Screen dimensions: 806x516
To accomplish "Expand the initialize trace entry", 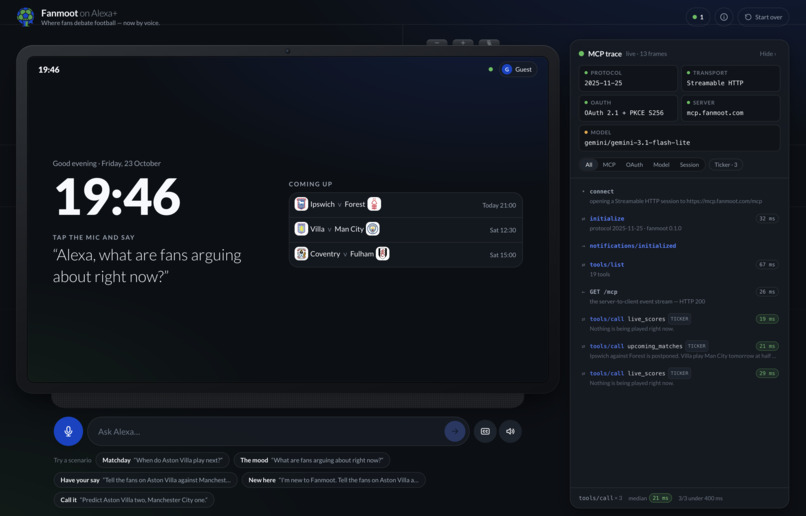I will pyautogui.click(x=680, y=223).
